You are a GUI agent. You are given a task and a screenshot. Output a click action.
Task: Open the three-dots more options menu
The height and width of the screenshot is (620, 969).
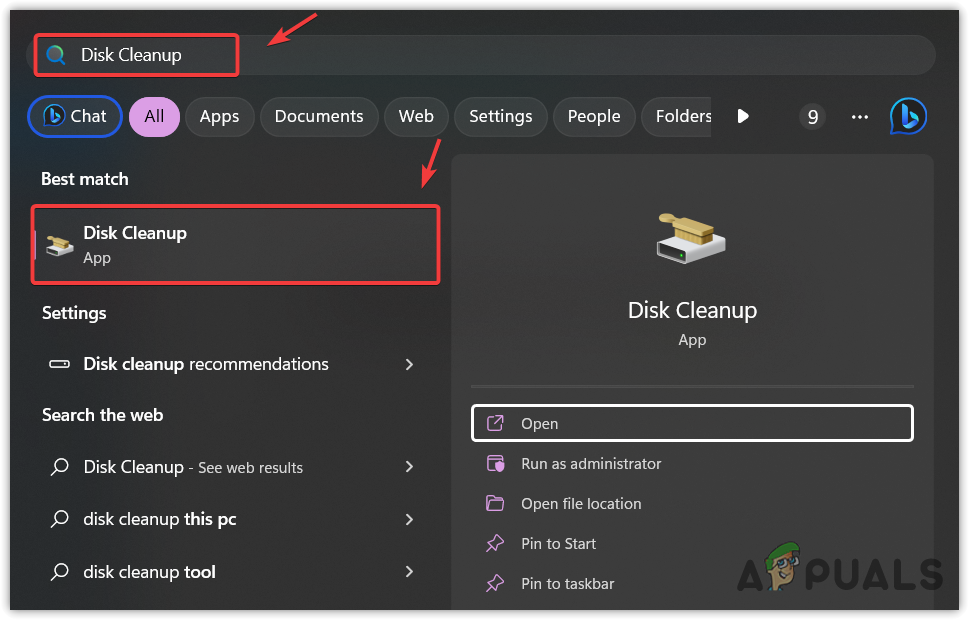(x=860, y=117)
